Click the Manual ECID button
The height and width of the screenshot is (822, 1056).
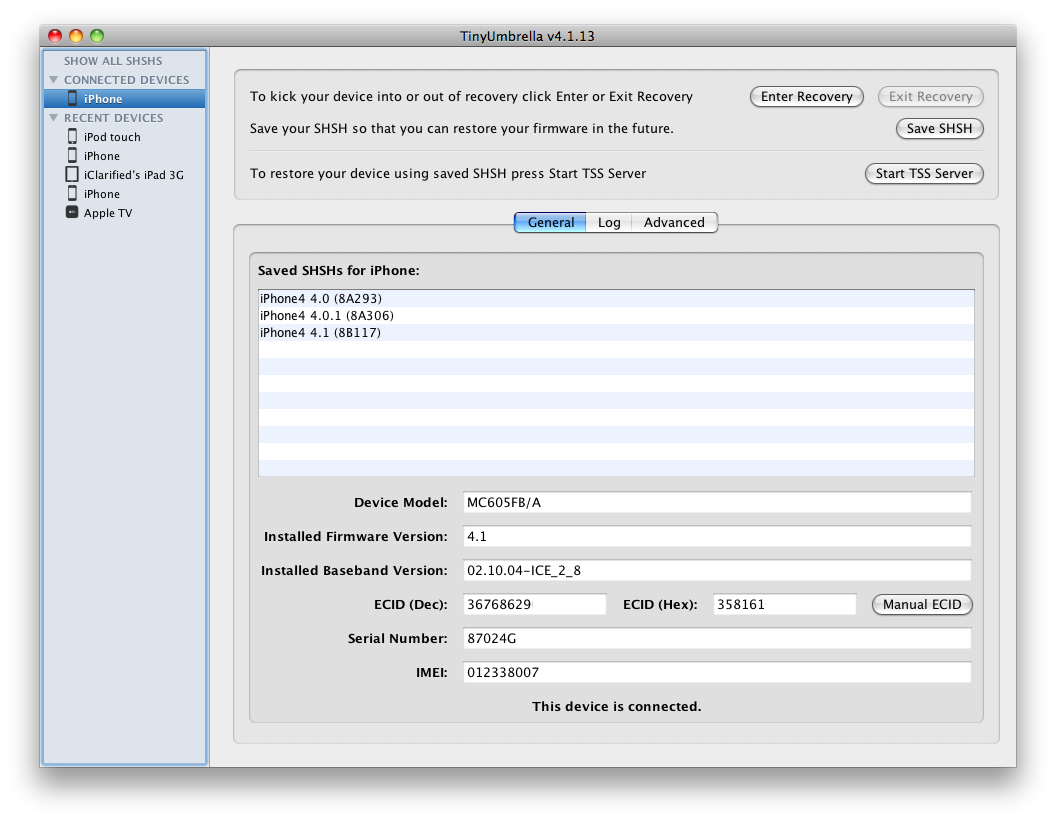921,605
